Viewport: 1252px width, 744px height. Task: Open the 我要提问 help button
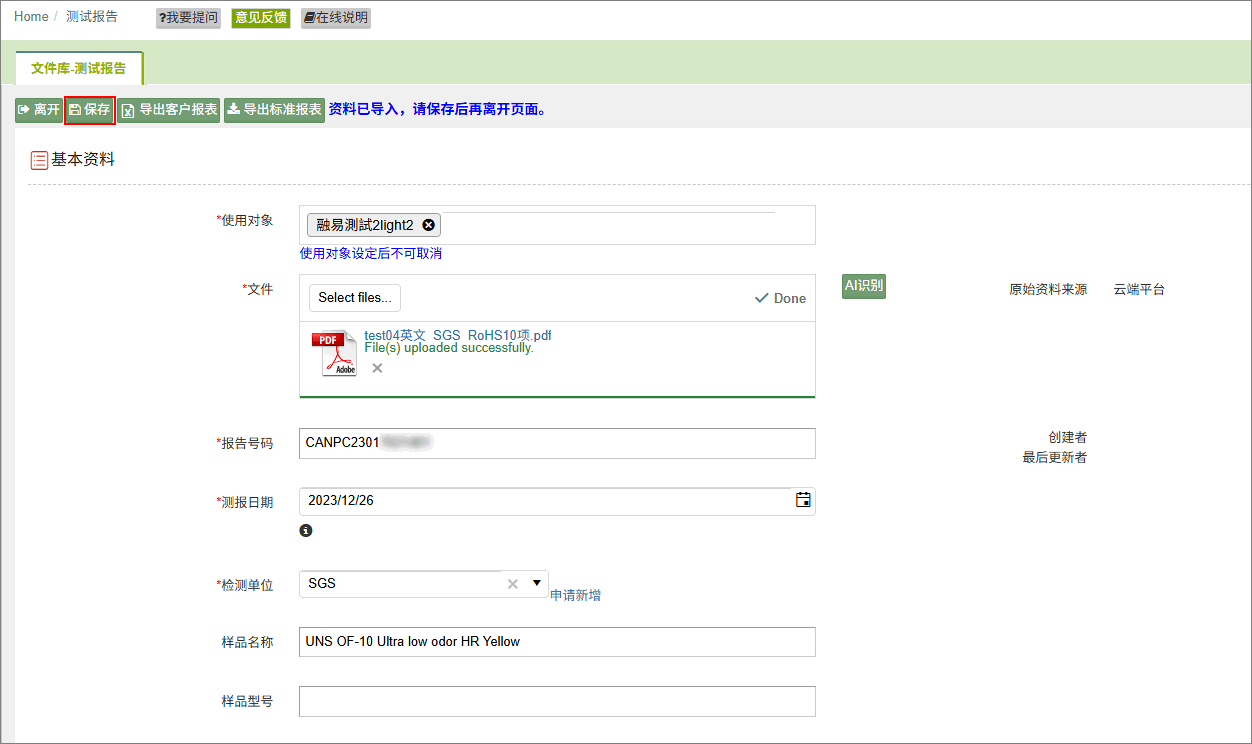(189, 18)
